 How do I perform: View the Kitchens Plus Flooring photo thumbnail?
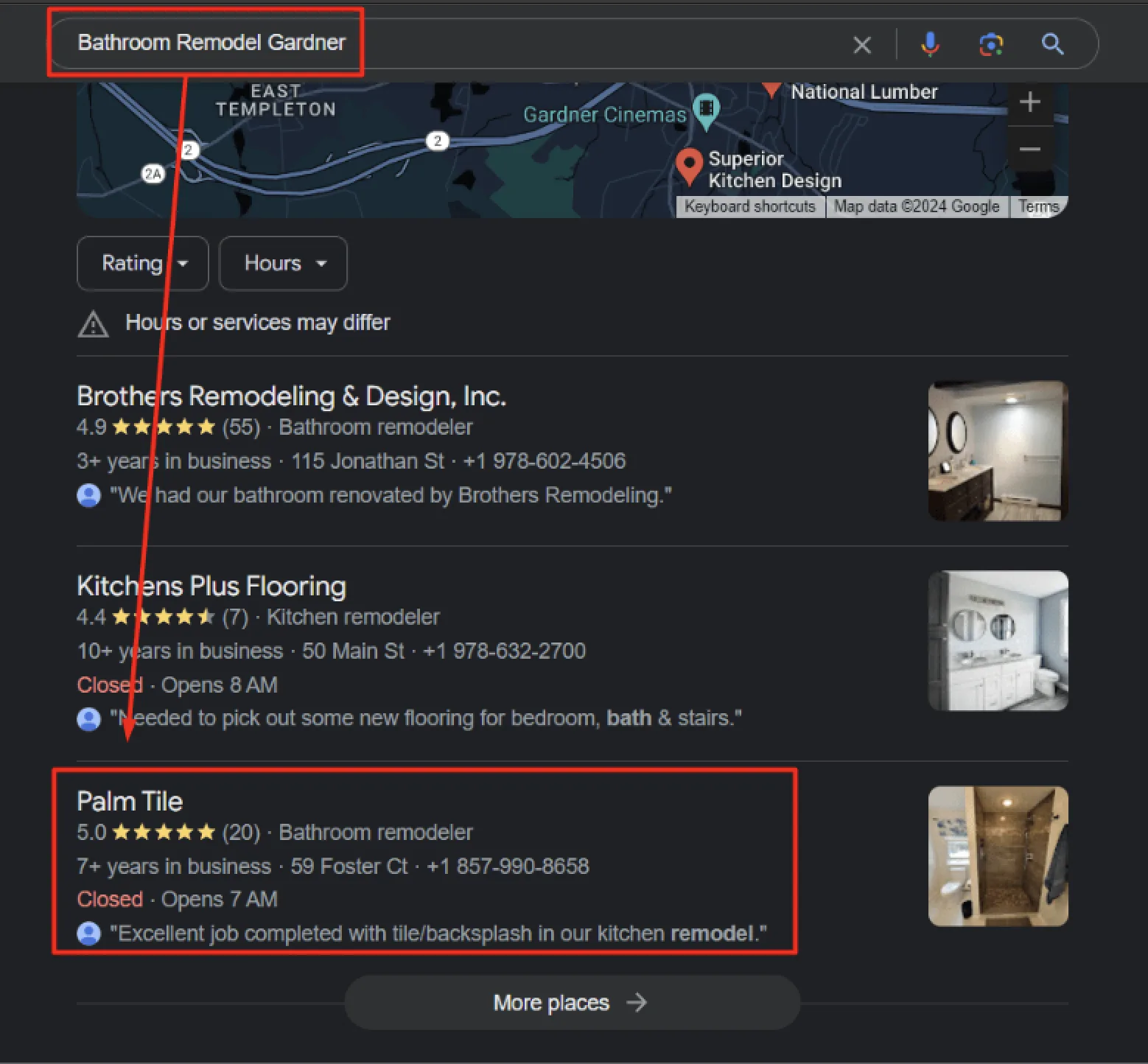[998, 641]
